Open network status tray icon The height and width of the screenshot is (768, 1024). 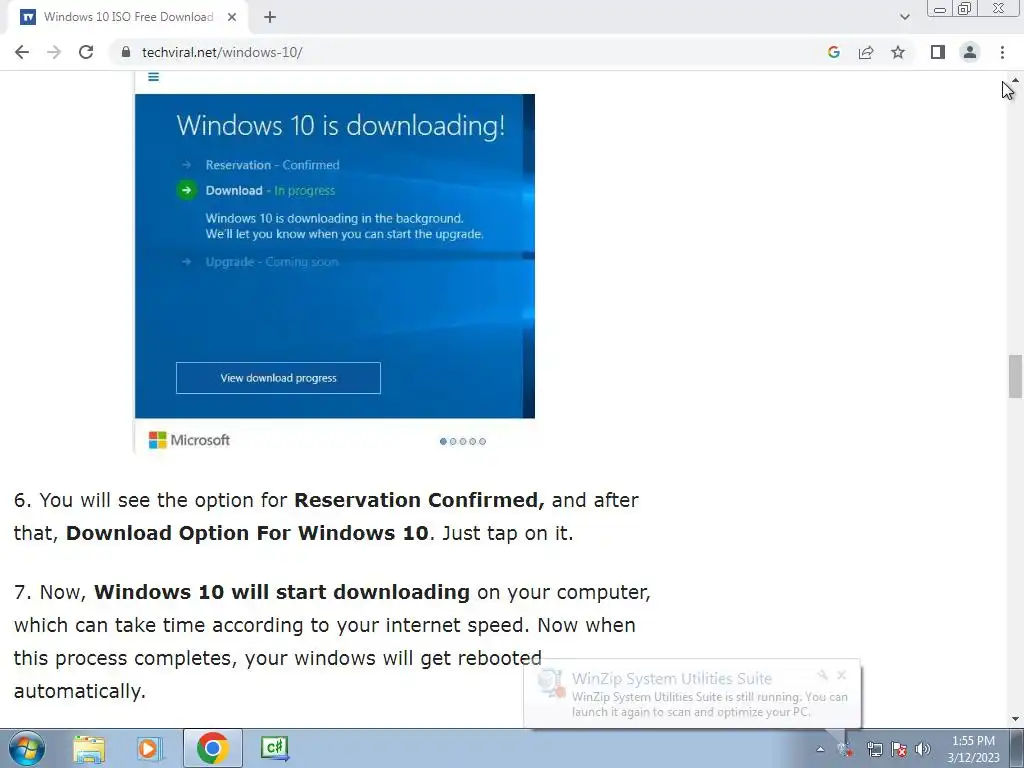click(874, 749)
